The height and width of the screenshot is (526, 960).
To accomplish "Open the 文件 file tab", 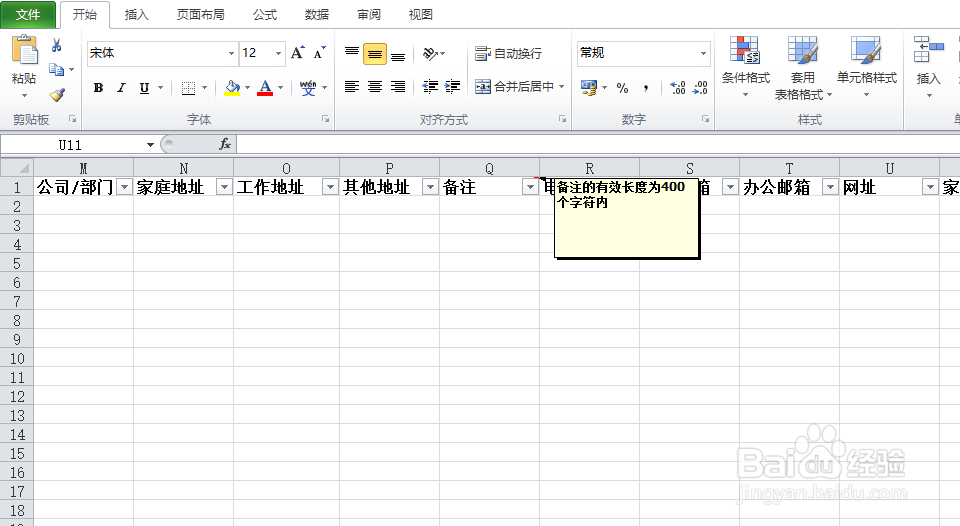I will click(28, 15).
